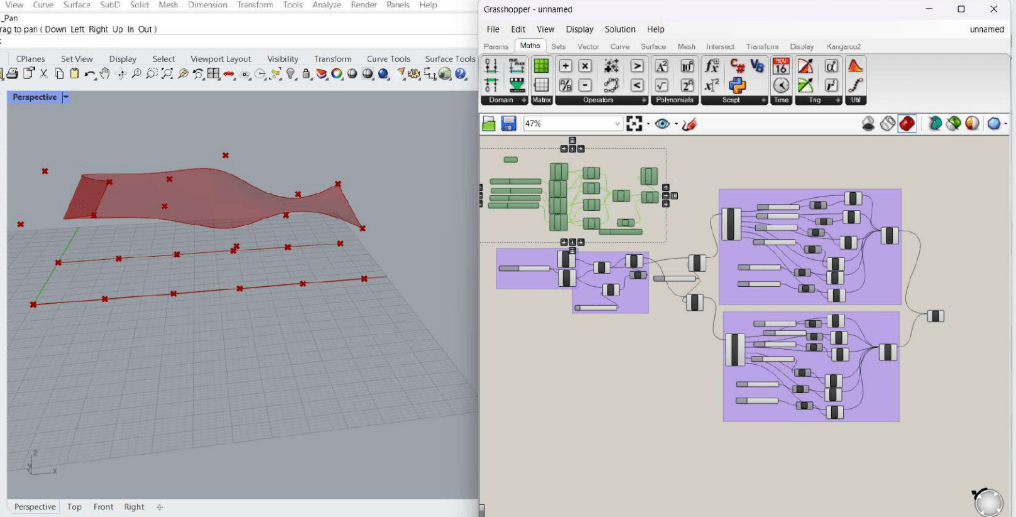Viewport: 1016px width, 517px height.
Task: Click the Open file green folder icon
Action: click(x=489, y=124)
